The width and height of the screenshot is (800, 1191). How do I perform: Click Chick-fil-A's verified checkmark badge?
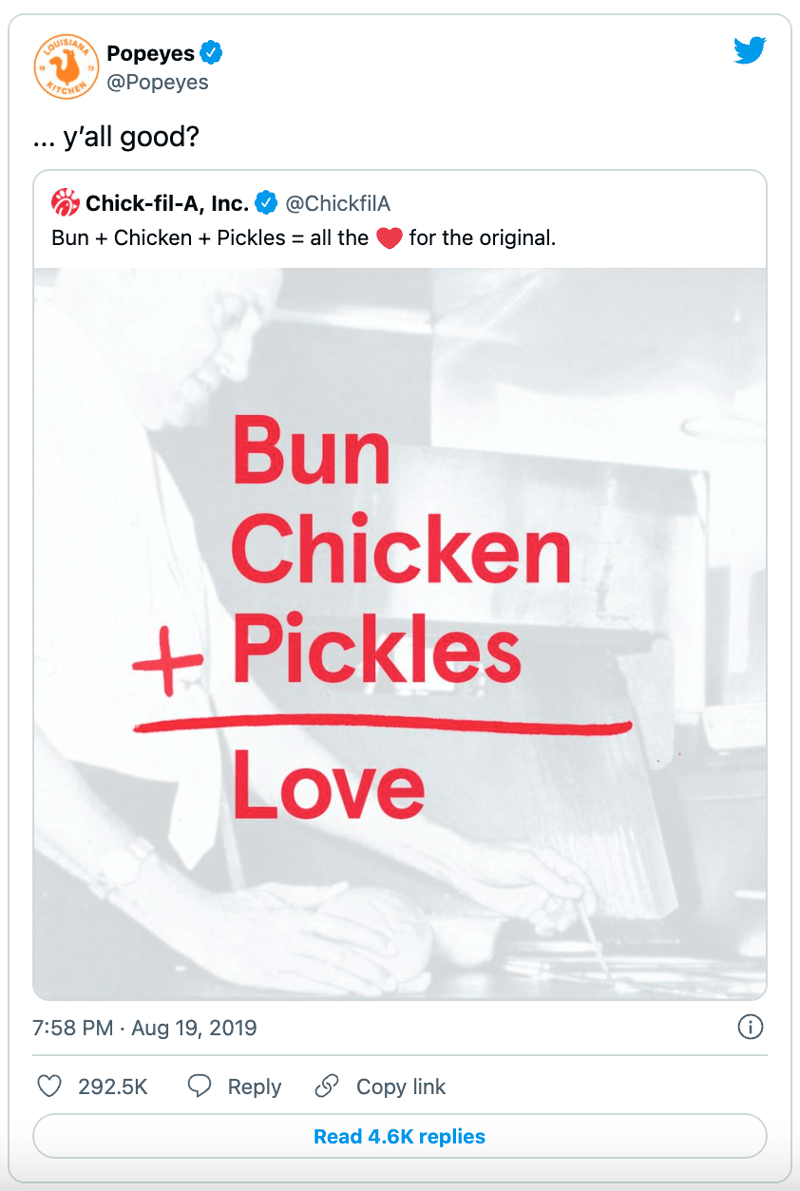[265, 202]
